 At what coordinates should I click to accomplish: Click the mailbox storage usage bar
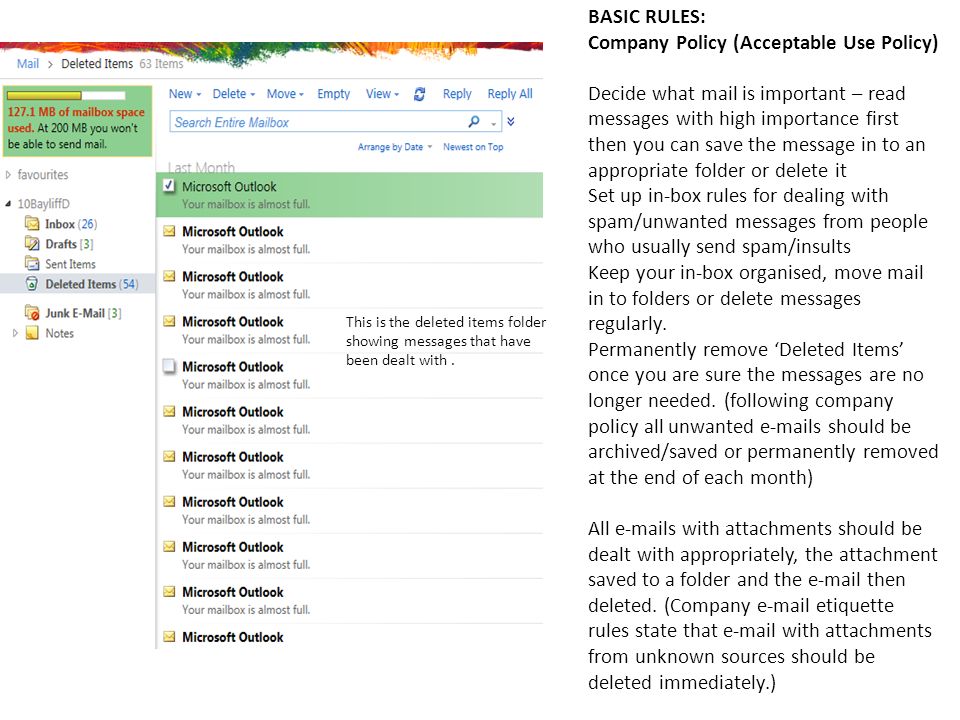66,96
